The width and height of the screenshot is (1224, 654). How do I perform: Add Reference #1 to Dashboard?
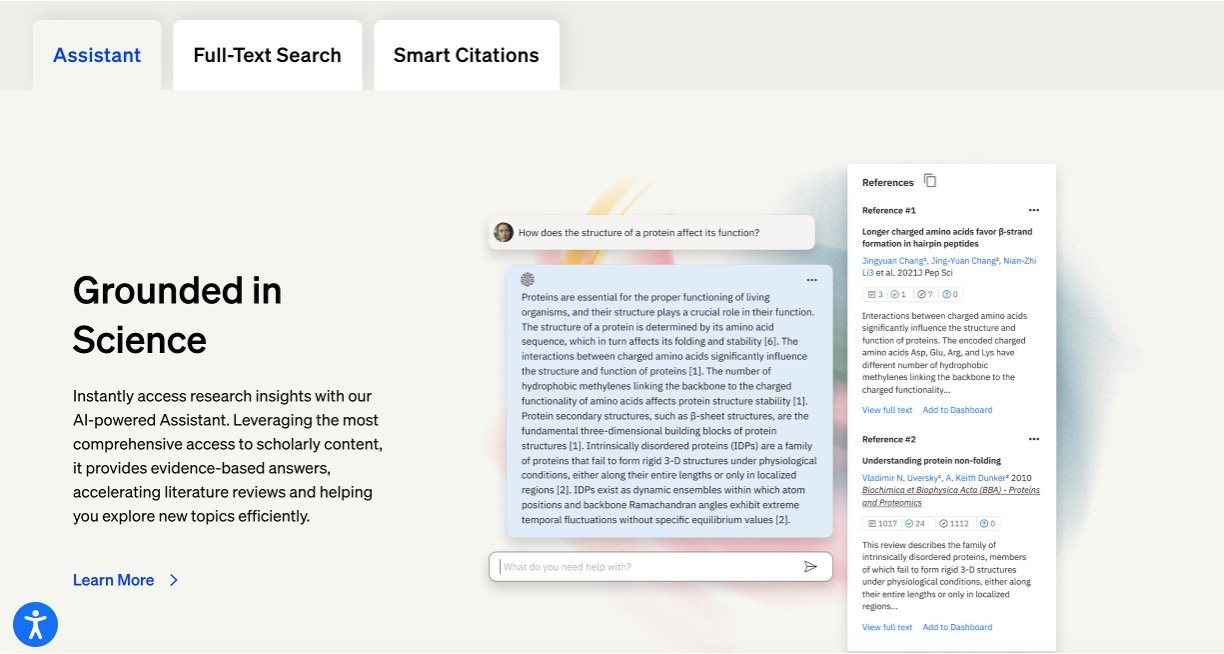(x=958, y=410)
